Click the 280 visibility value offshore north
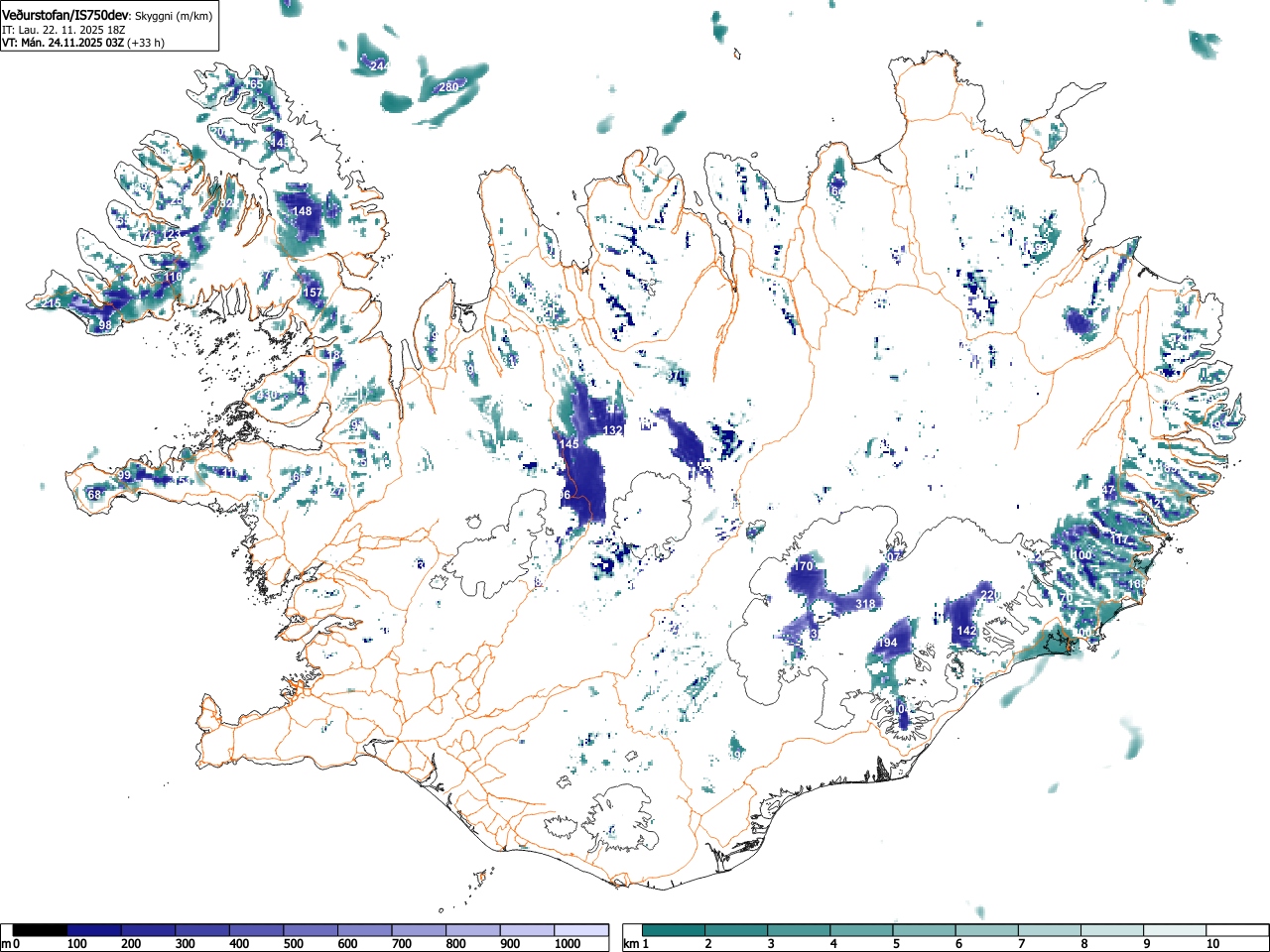Image resolution: width=1270 pixels, height=952 pixels. (x=448, y=87)
